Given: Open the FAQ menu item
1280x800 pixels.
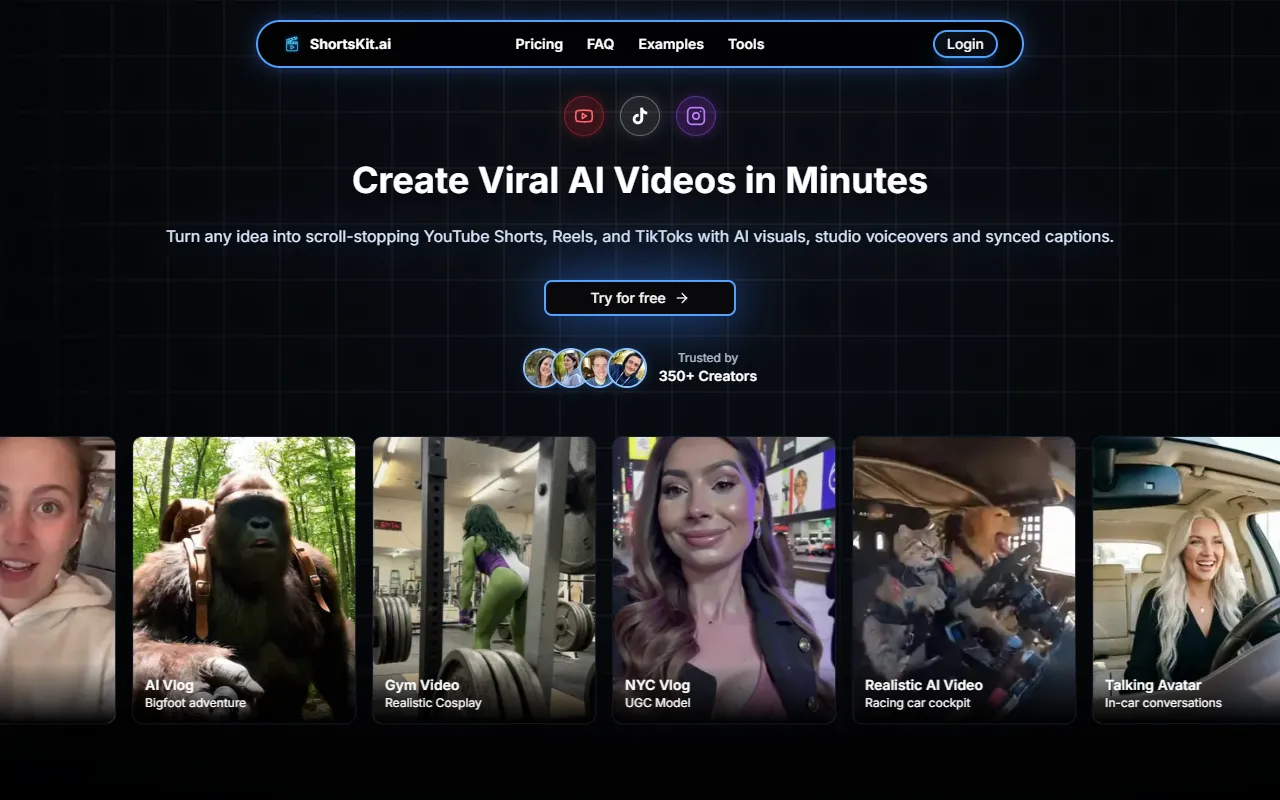Looking at the screenshot, I should (x=600, y=44).
